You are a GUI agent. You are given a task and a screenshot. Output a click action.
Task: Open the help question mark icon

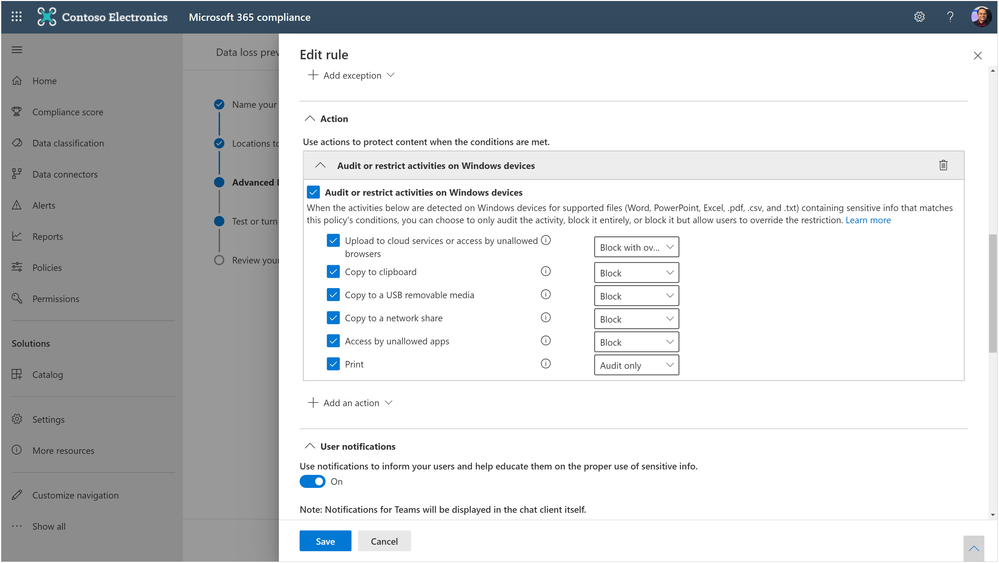950,17
